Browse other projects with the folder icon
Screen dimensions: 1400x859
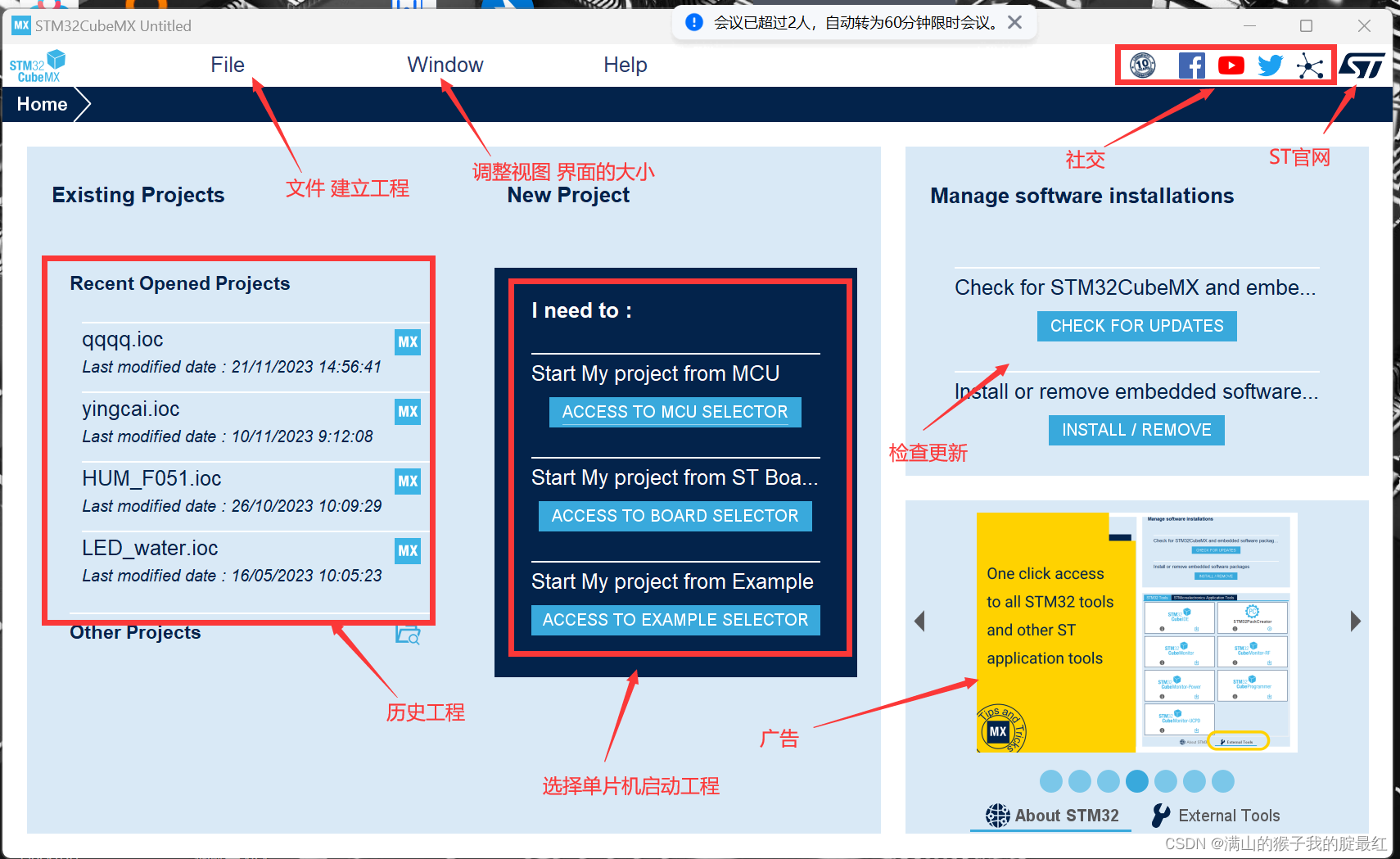point(408,634)
